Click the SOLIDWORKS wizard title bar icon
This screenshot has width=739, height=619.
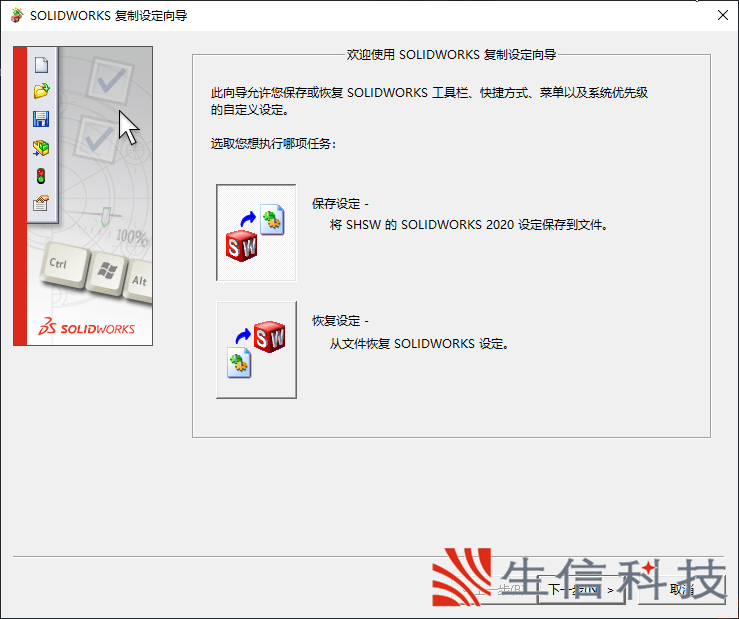17,16
